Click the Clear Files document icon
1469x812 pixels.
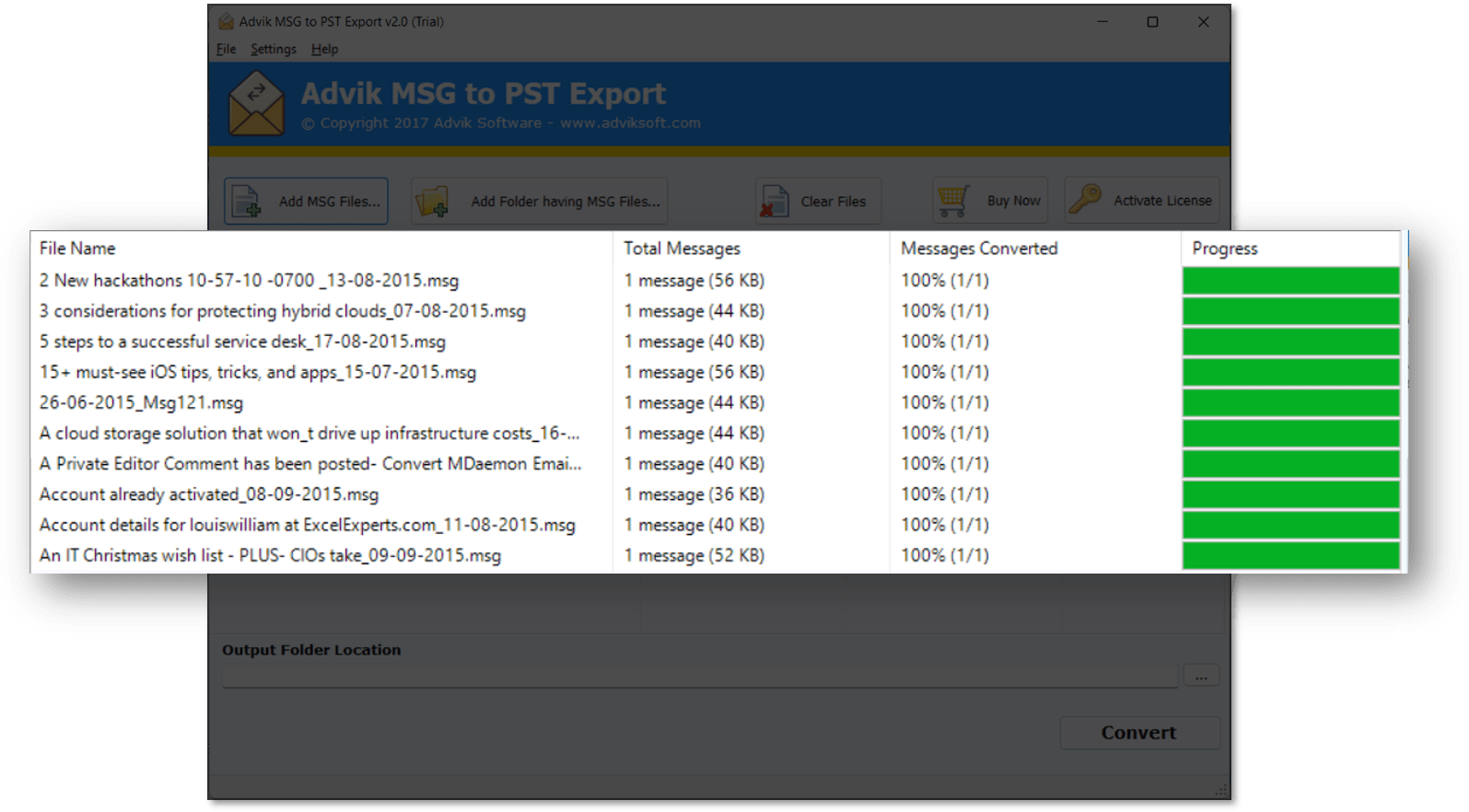click(x=774, y=202)
